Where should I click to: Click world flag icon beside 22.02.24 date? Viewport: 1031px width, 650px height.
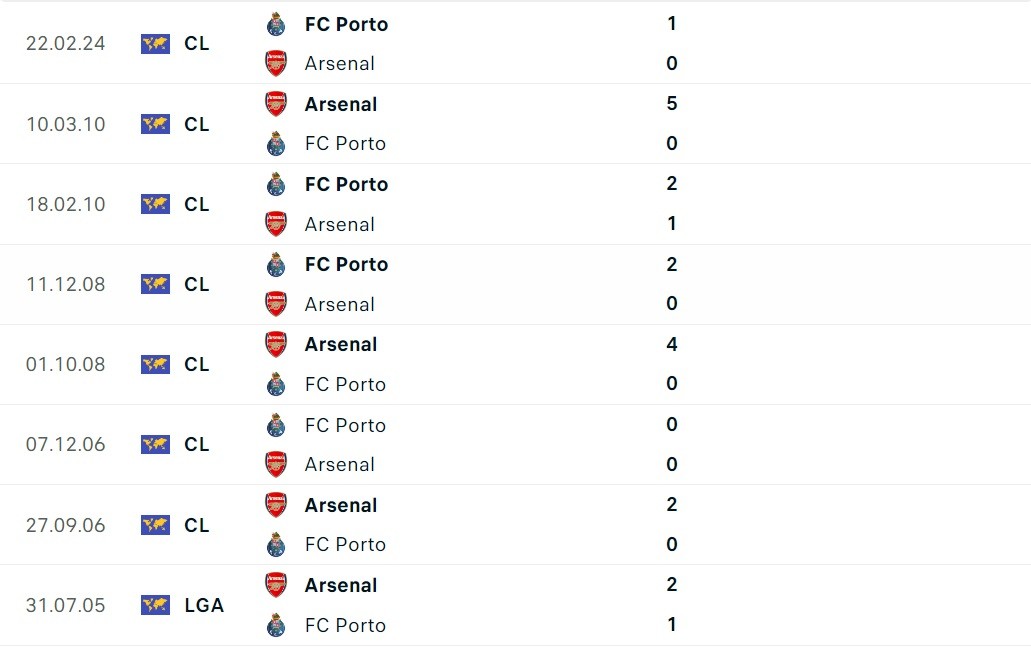[155, 44]
